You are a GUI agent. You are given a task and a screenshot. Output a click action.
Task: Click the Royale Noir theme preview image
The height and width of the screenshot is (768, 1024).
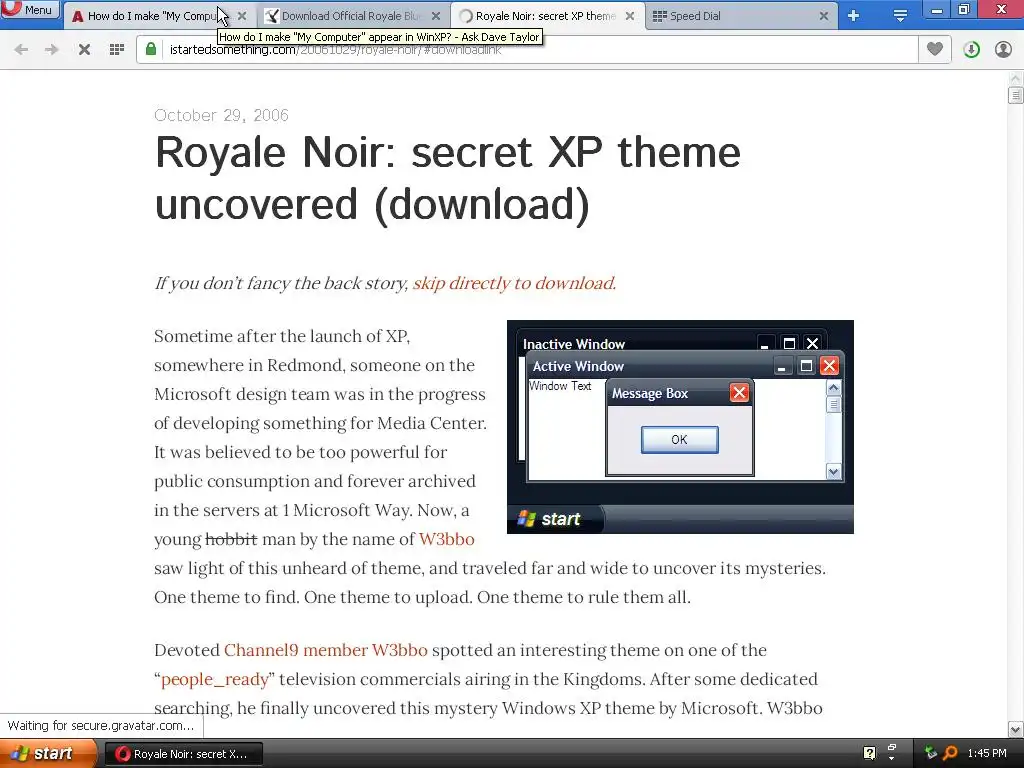680,426
